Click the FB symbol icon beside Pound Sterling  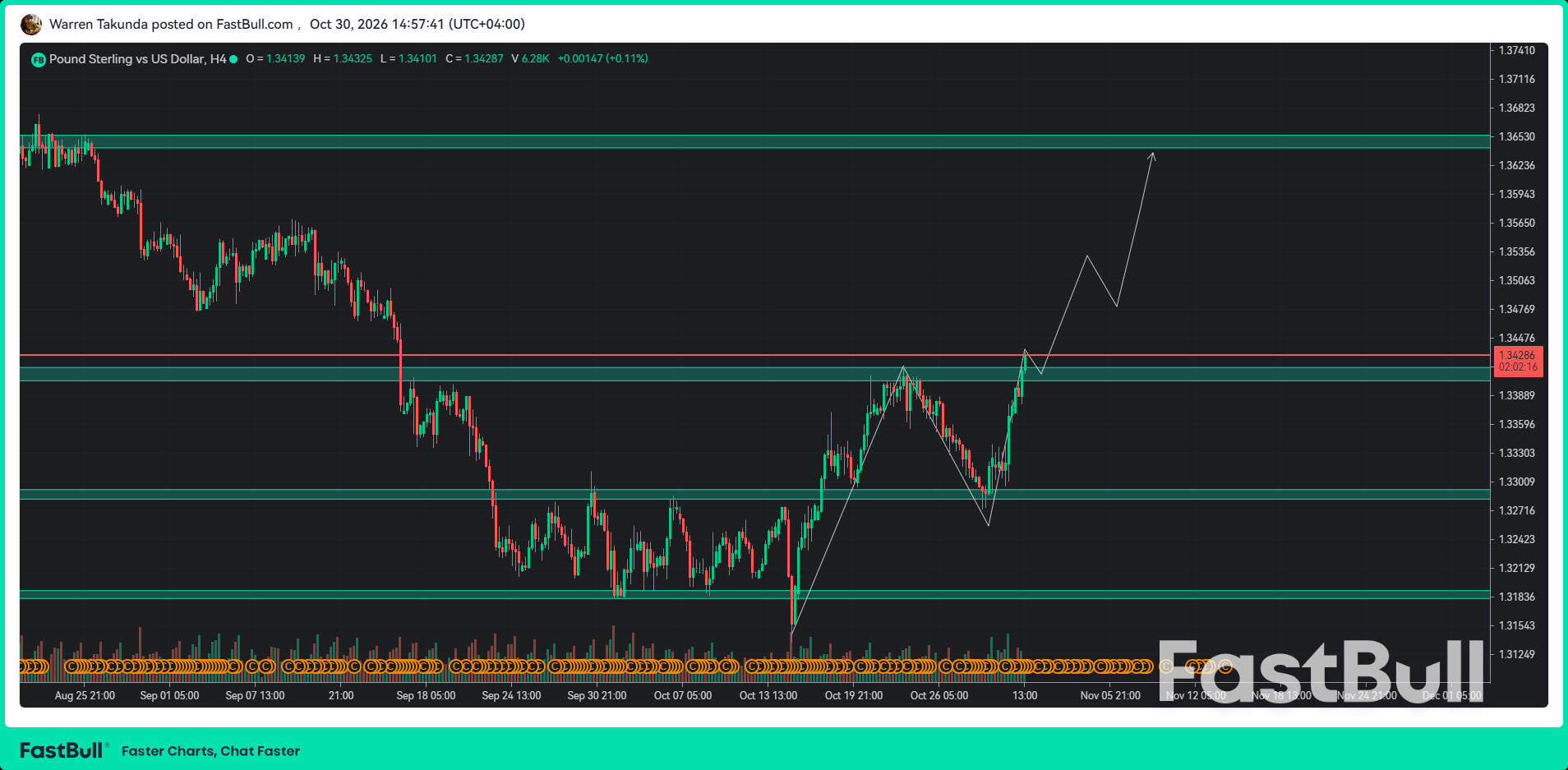point(39,59)
